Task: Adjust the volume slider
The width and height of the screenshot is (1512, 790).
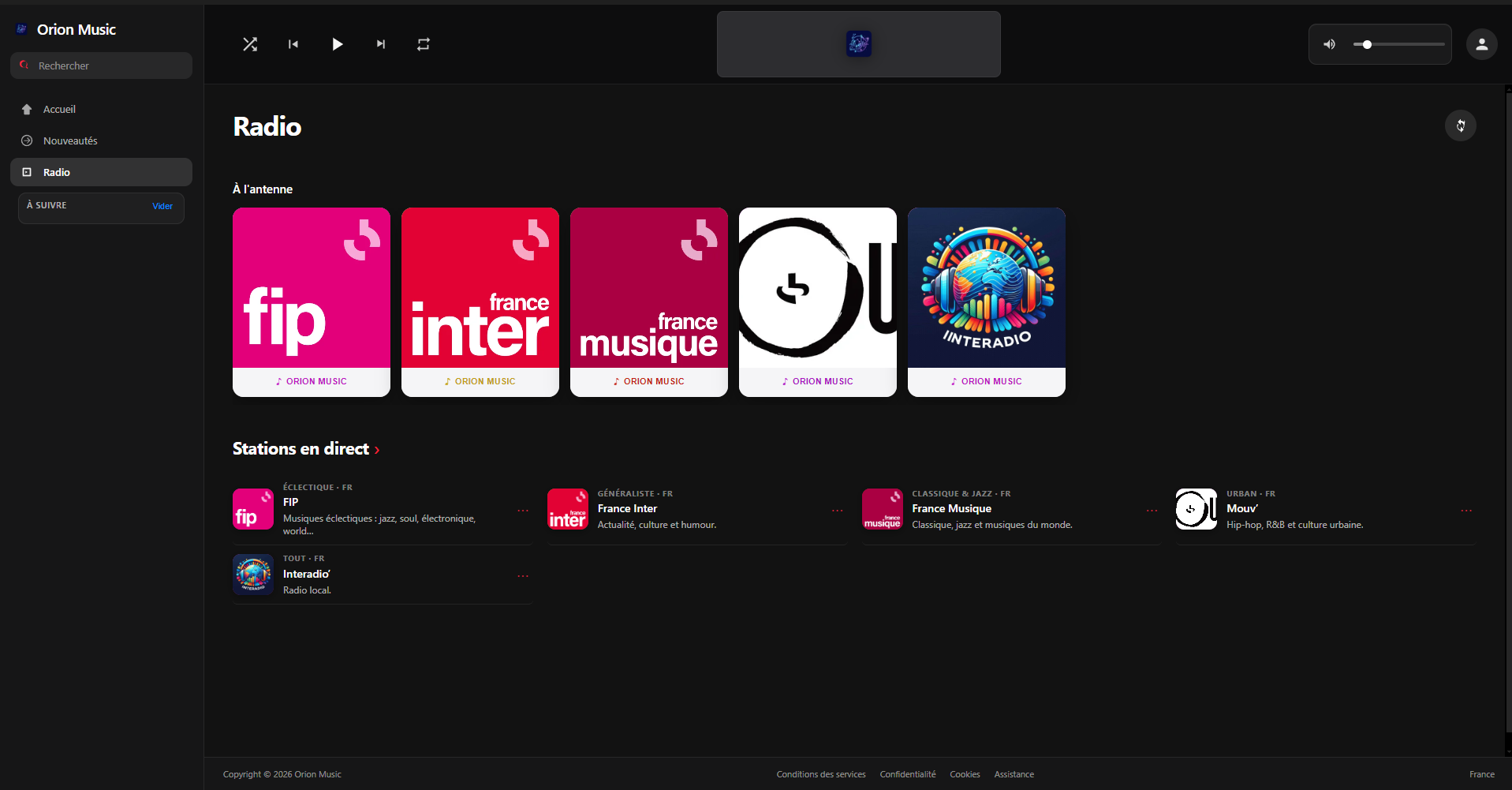Action: (1398, 44)
